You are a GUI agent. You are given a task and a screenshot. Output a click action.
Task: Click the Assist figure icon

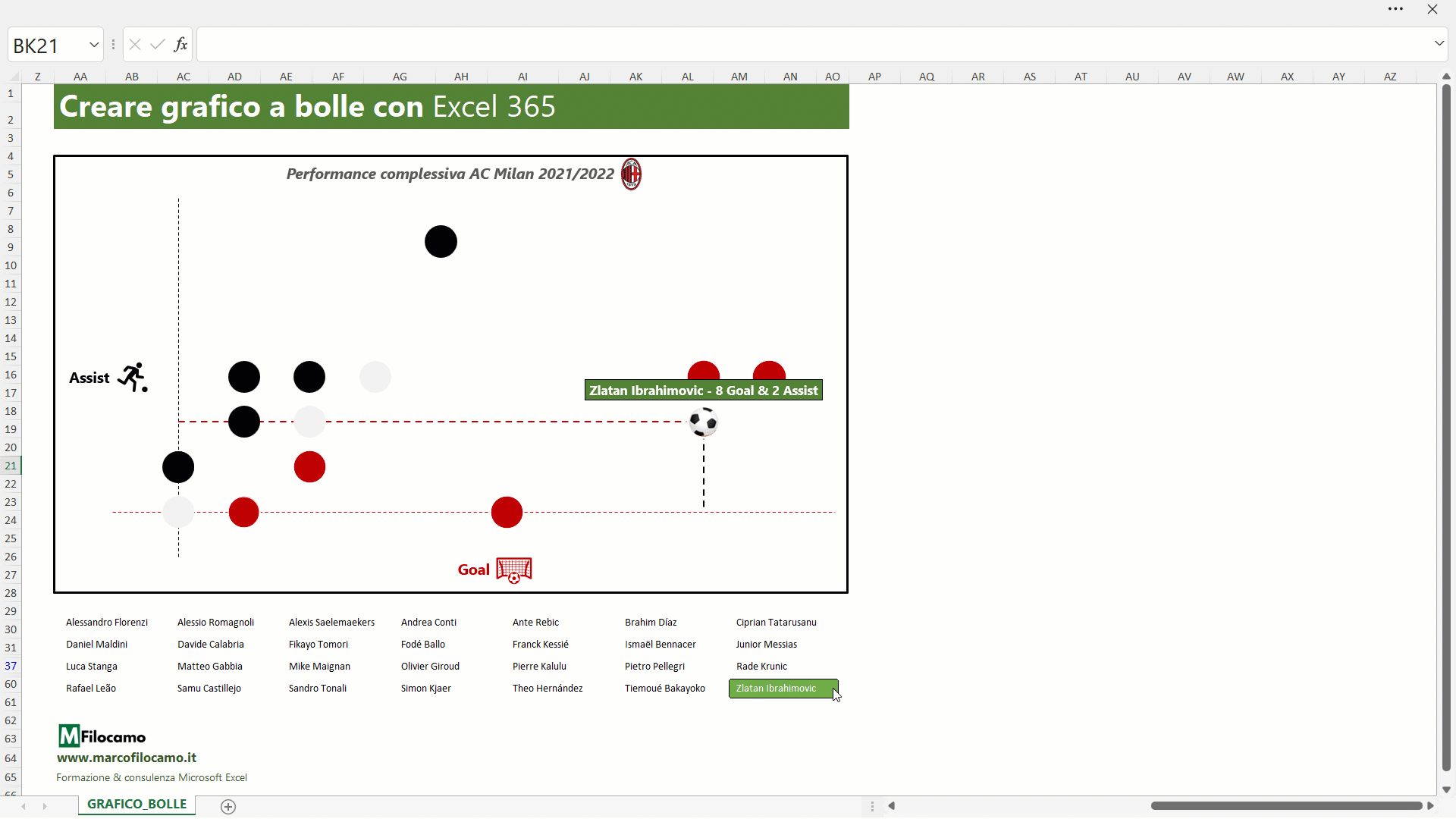[129, 376]
